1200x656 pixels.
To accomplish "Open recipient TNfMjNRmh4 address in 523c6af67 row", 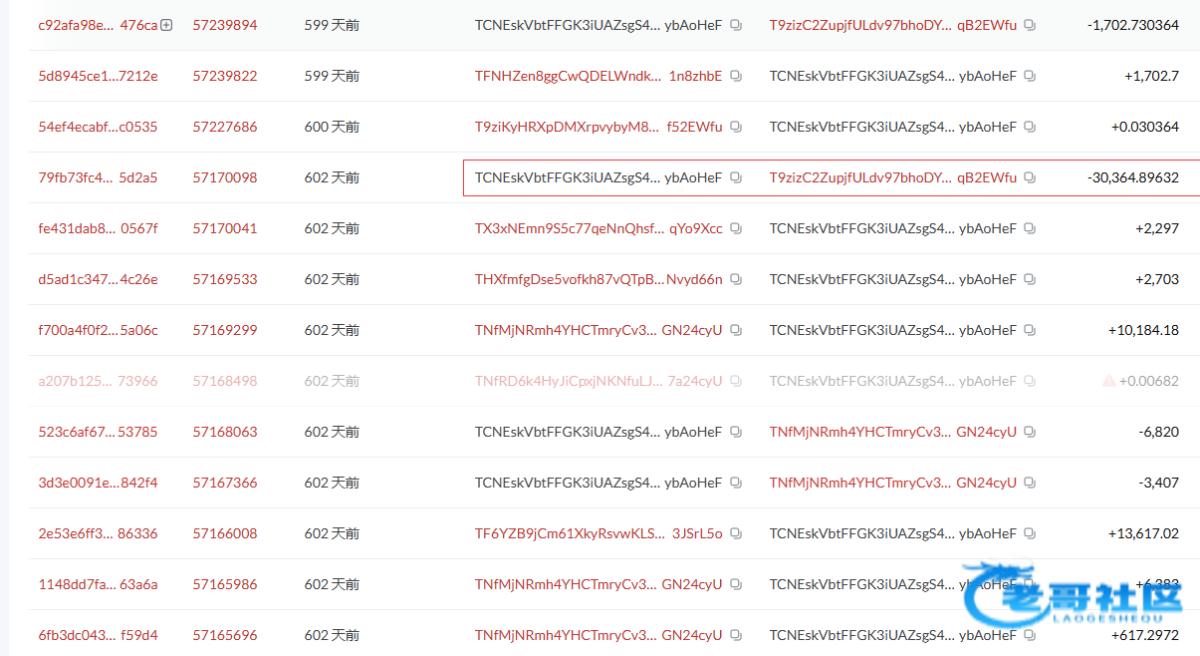I will [892, 432].
